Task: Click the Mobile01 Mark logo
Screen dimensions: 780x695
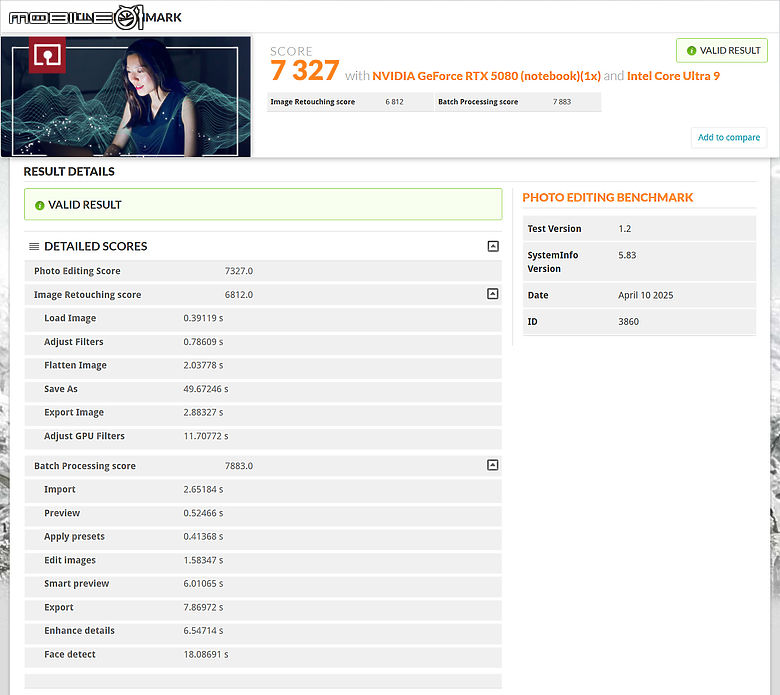Action: click(x=95, y=17)
